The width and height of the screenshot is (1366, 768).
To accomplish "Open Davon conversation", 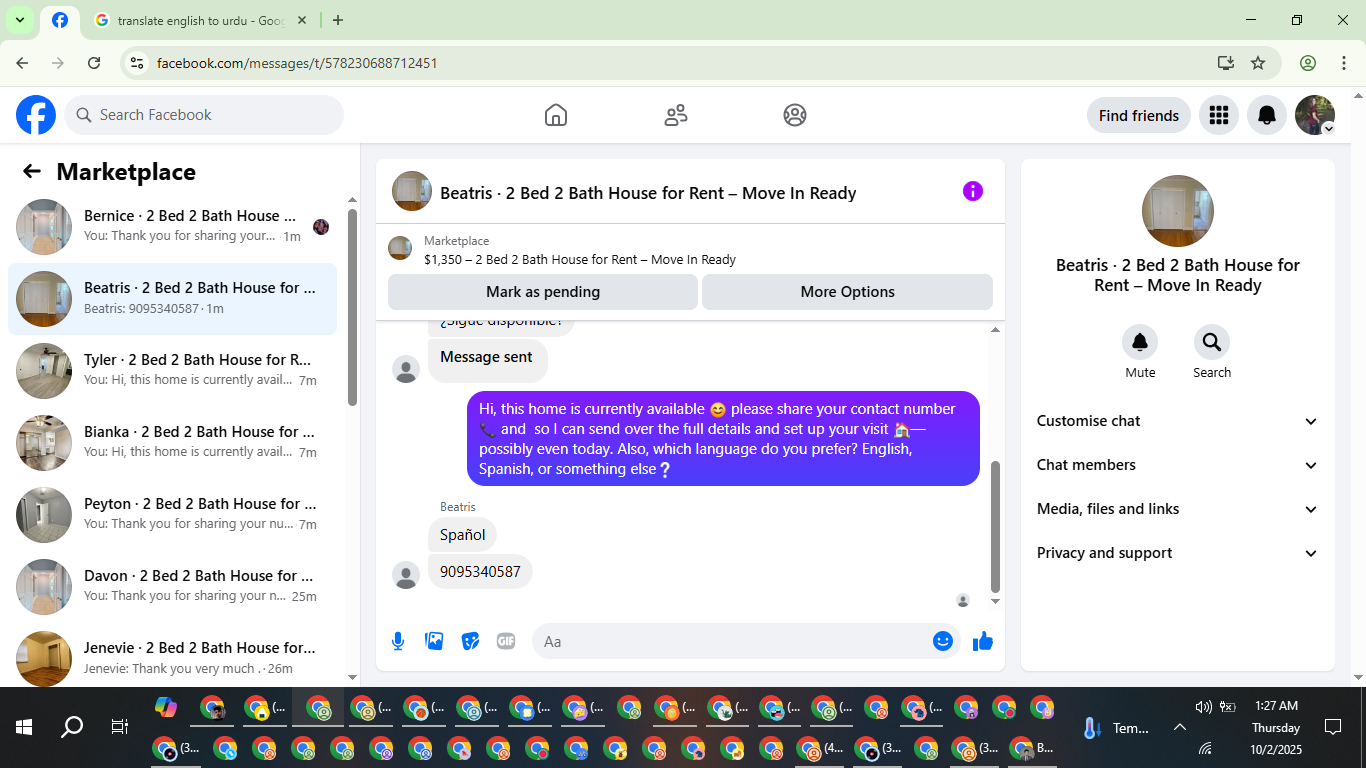I will pos(172,587).
